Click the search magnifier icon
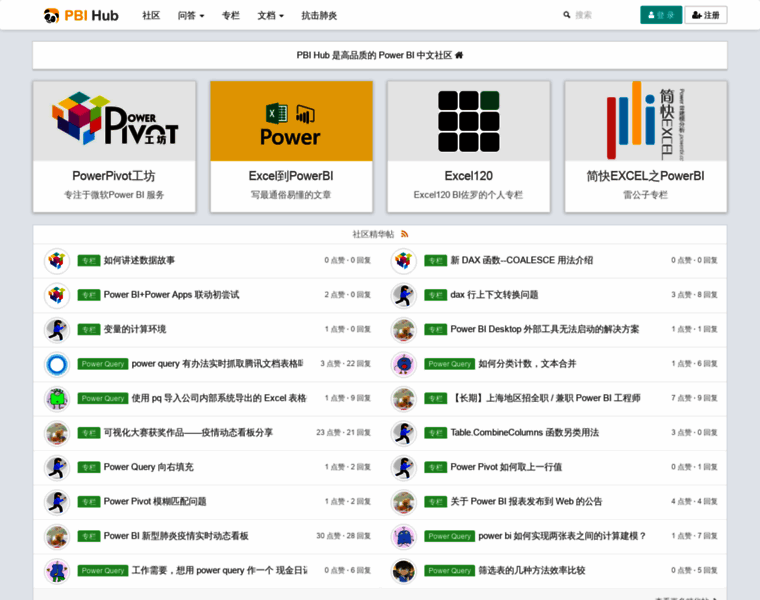 point(566,15)
